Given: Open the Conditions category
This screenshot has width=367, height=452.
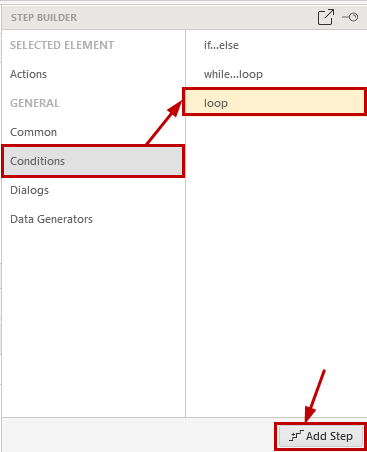Looking at the screenshot, I should pyautogui.click(x=93, y=161).
